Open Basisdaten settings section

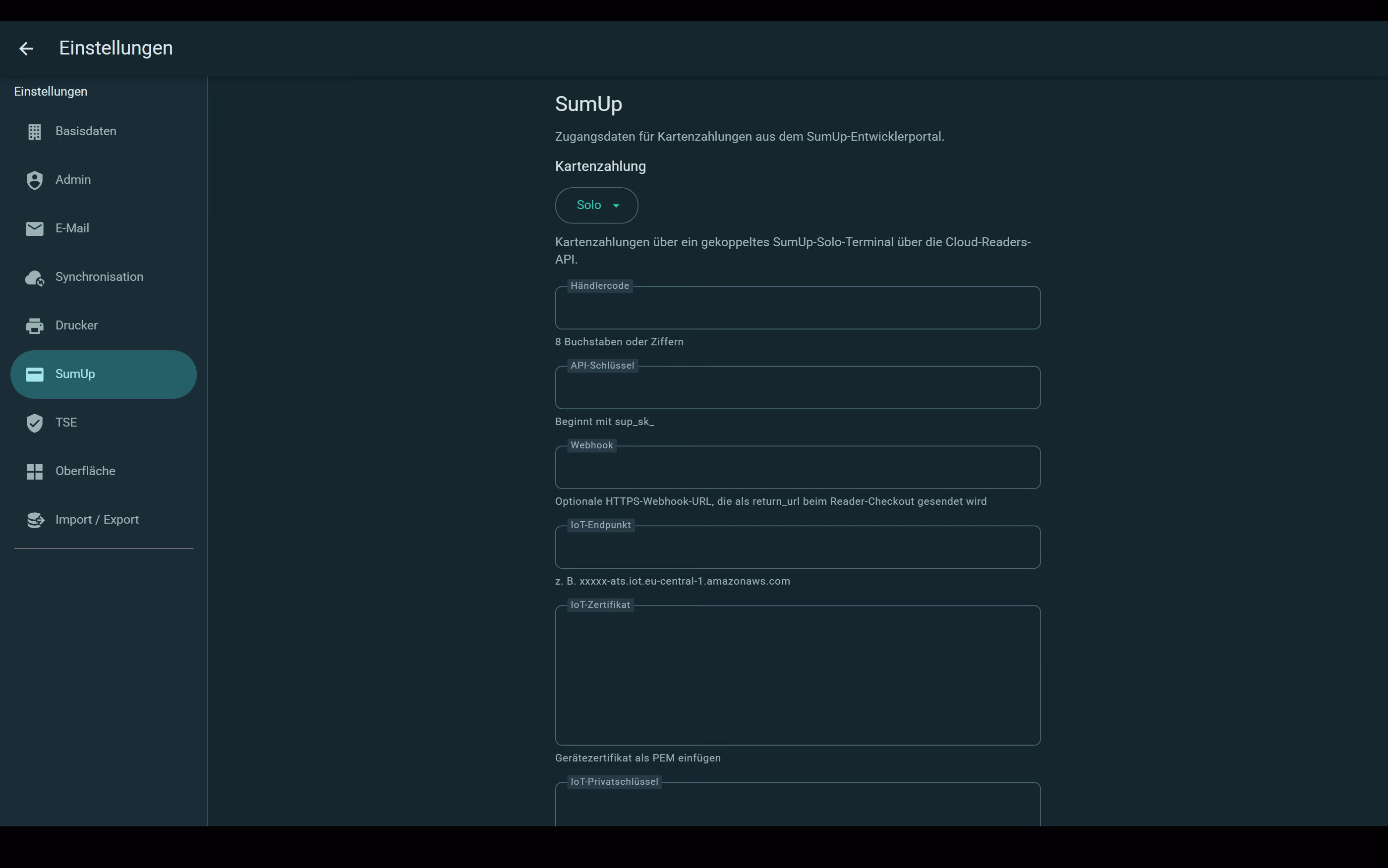104,131
